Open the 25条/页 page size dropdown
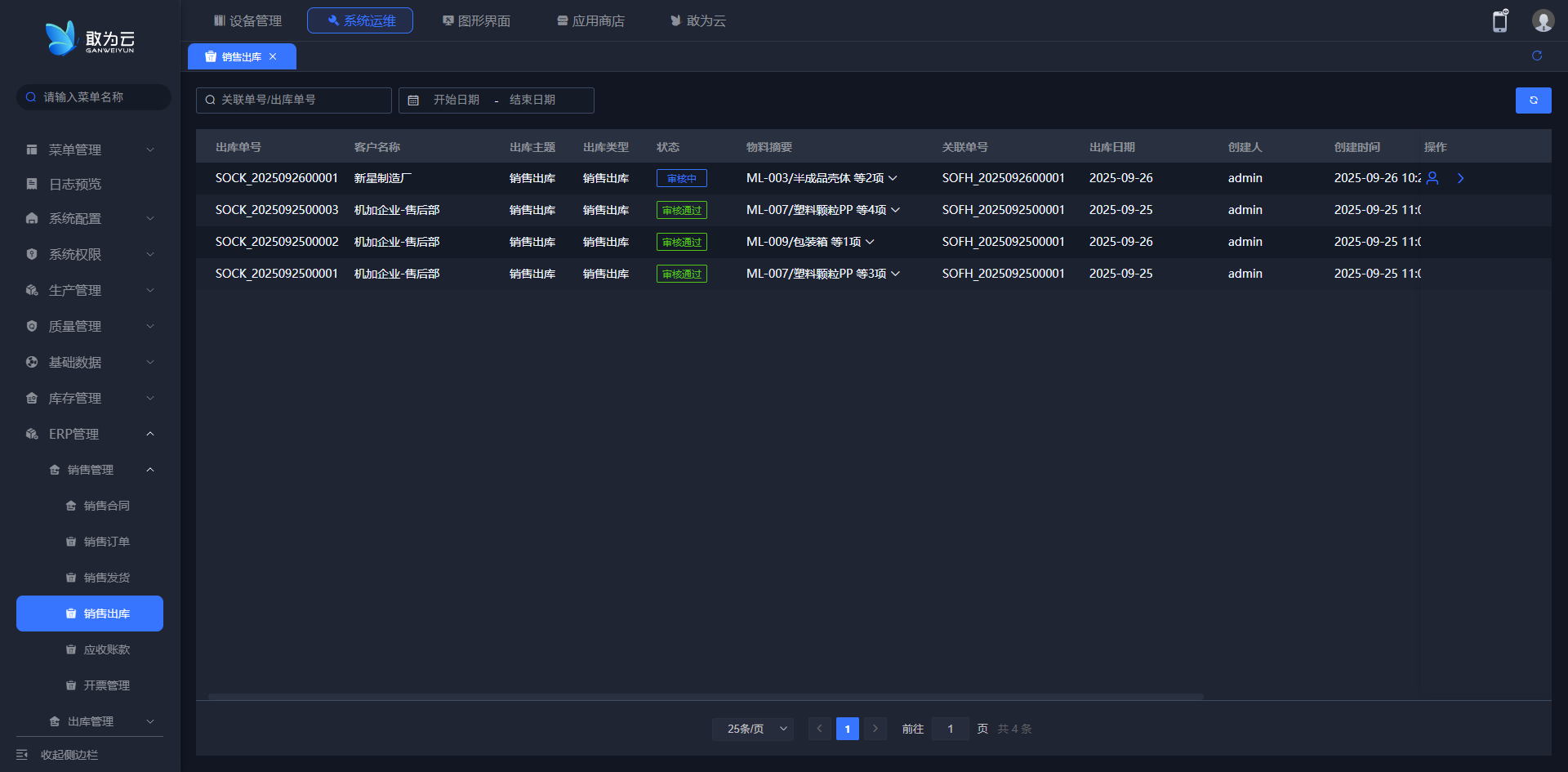The width and height of the screenshot is (1568, 772). 752,729
